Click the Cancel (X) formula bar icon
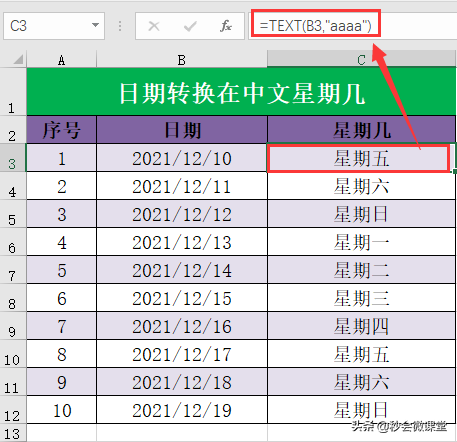The width and height of the screenshot is (457, 442). click(x=154, y=26)
